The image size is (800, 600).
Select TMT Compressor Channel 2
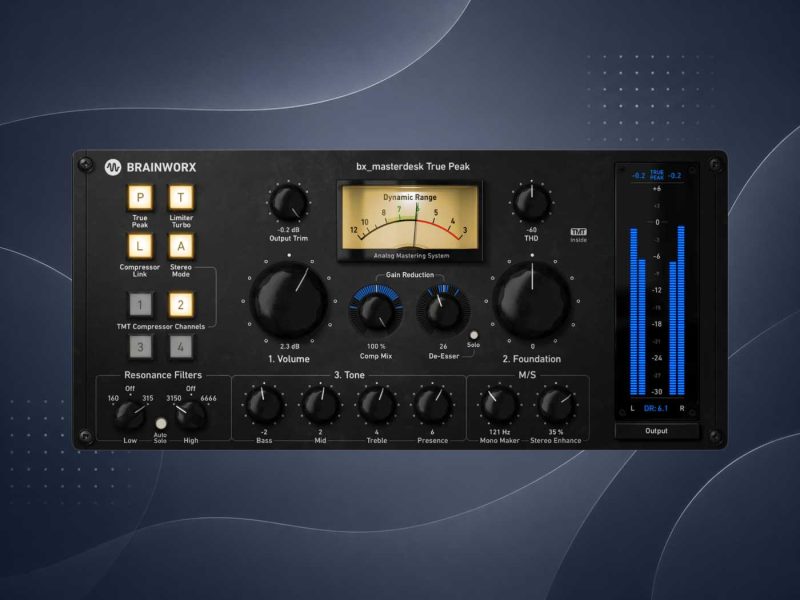pyautogui.click(x=181, y=305)
